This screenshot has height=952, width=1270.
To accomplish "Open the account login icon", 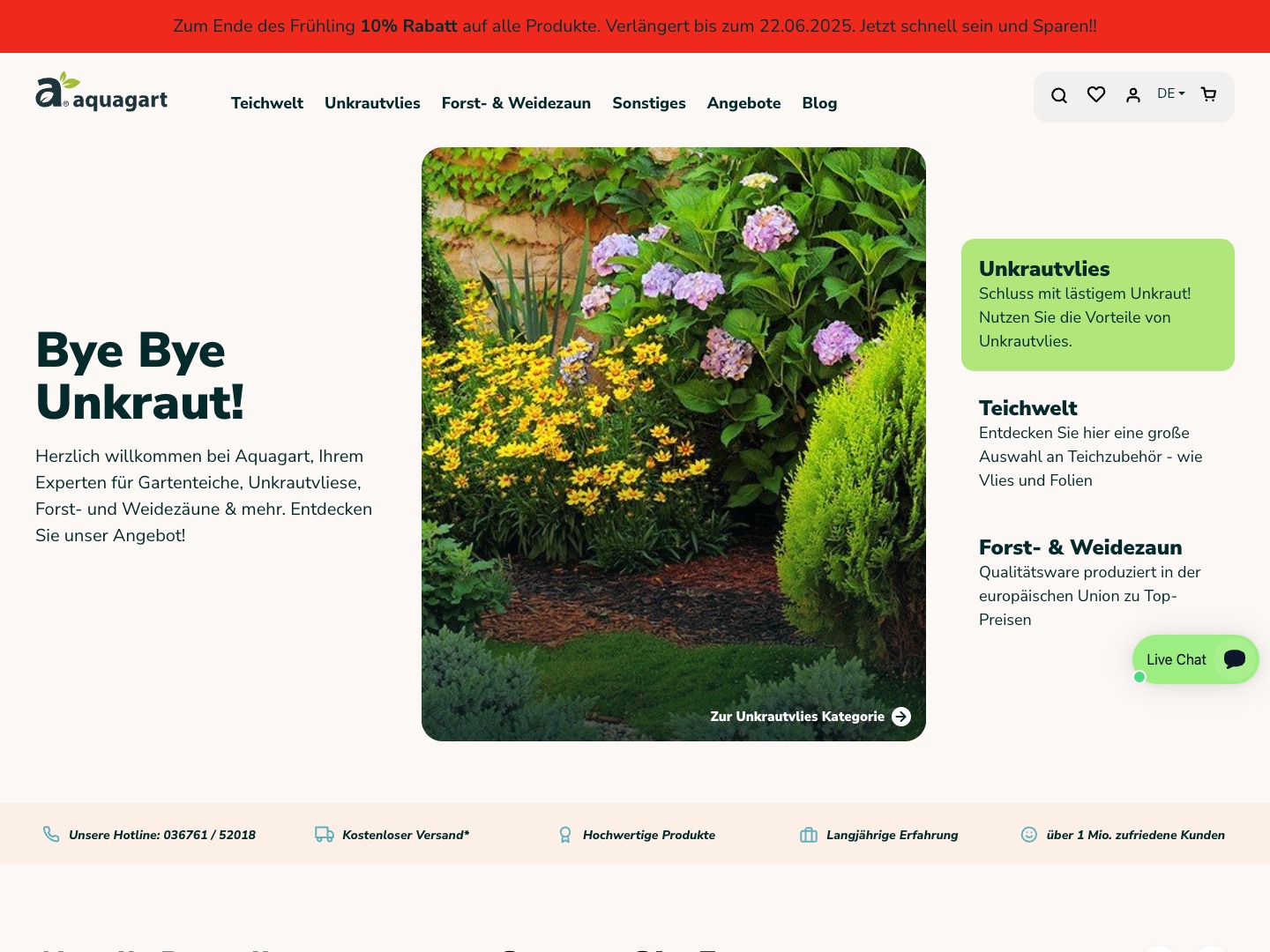I will tap(1132, 94).
